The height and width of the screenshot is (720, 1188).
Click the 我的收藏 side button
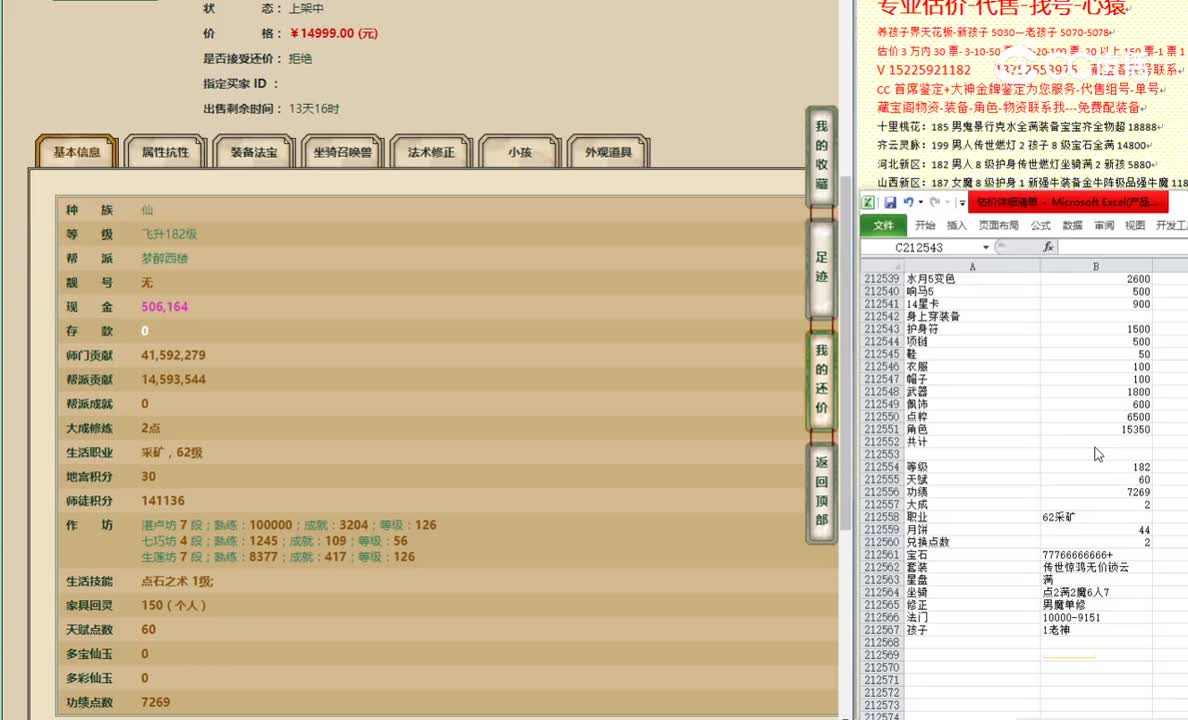821,155
